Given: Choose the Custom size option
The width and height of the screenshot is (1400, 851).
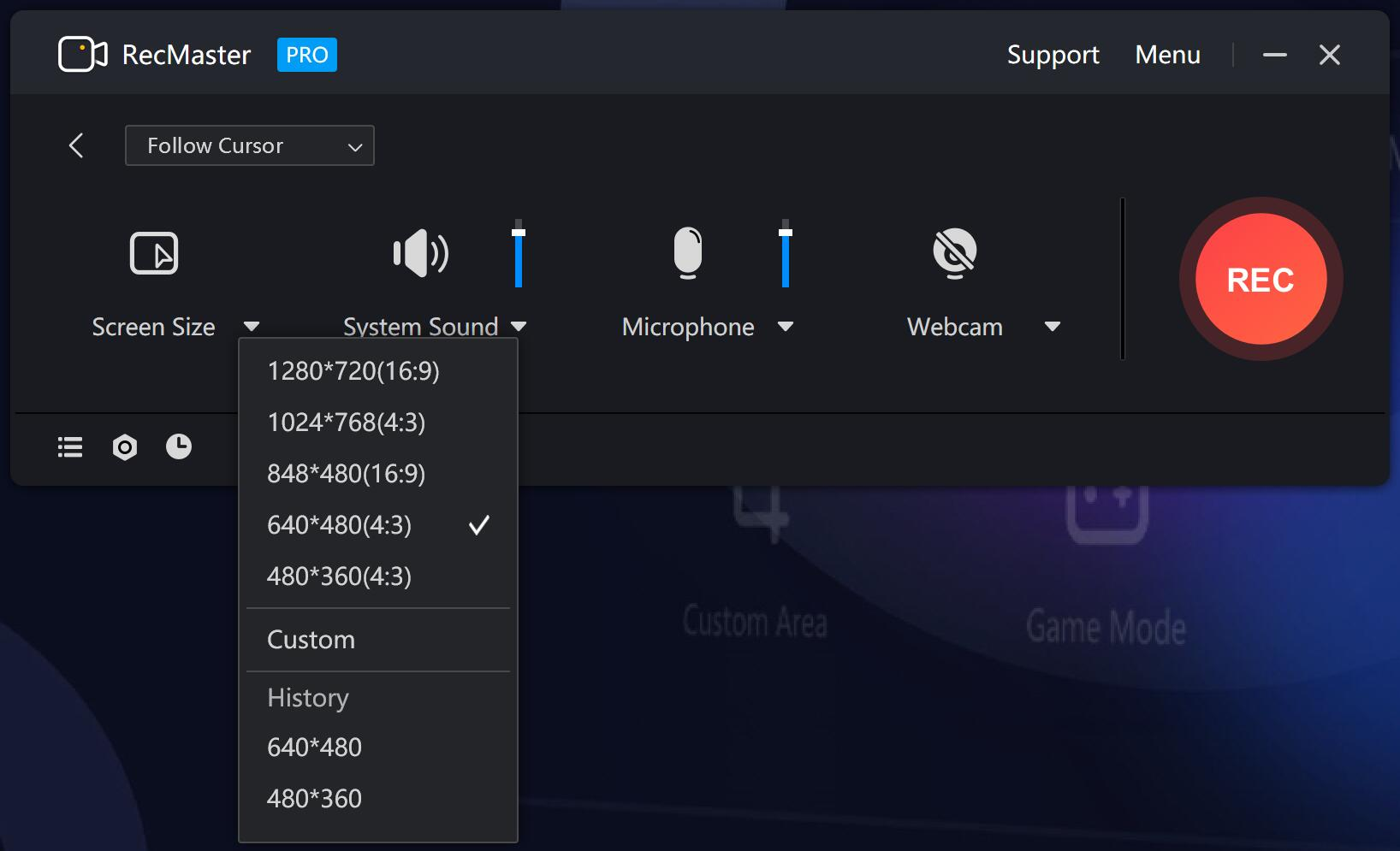Looking at the screenshot, I should (x=378, y=640).
